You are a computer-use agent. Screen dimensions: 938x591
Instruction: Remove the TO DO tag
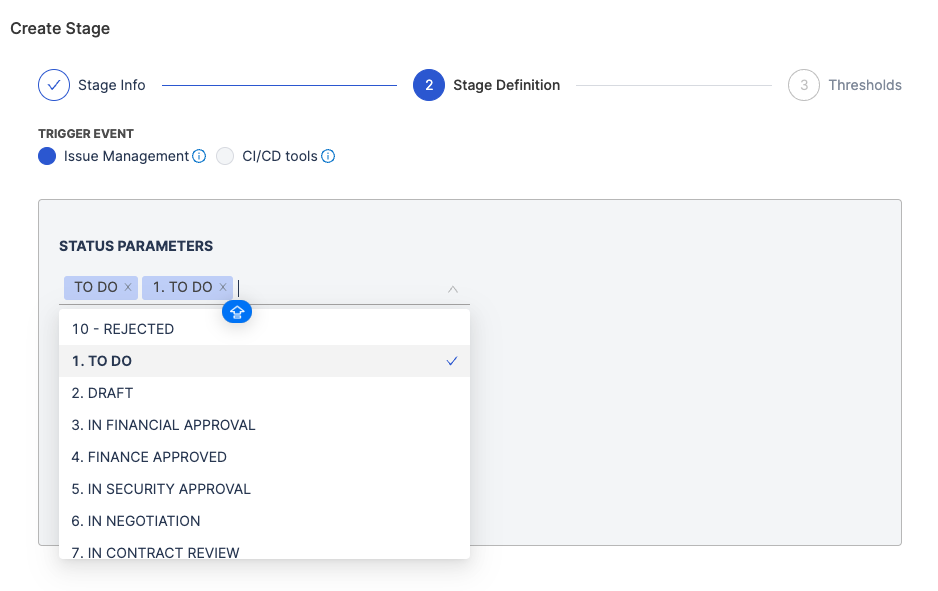pos(128,287)
